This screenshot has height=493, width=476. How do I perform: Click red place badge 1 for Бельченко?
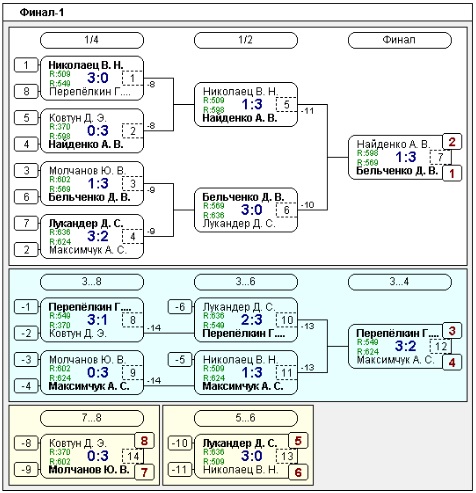click(x=452, y=173)
